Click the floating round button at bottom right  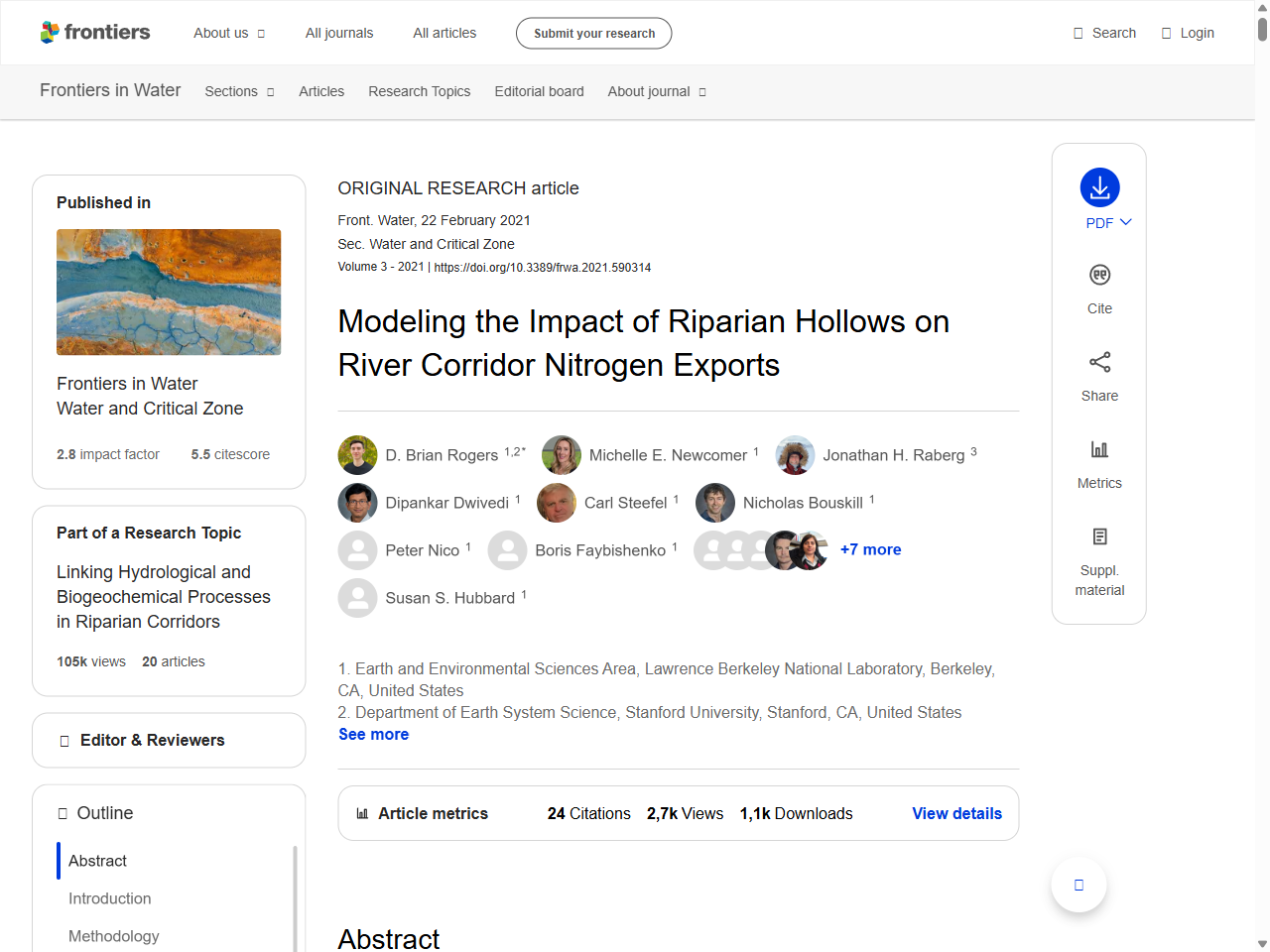pos(1079,885)
